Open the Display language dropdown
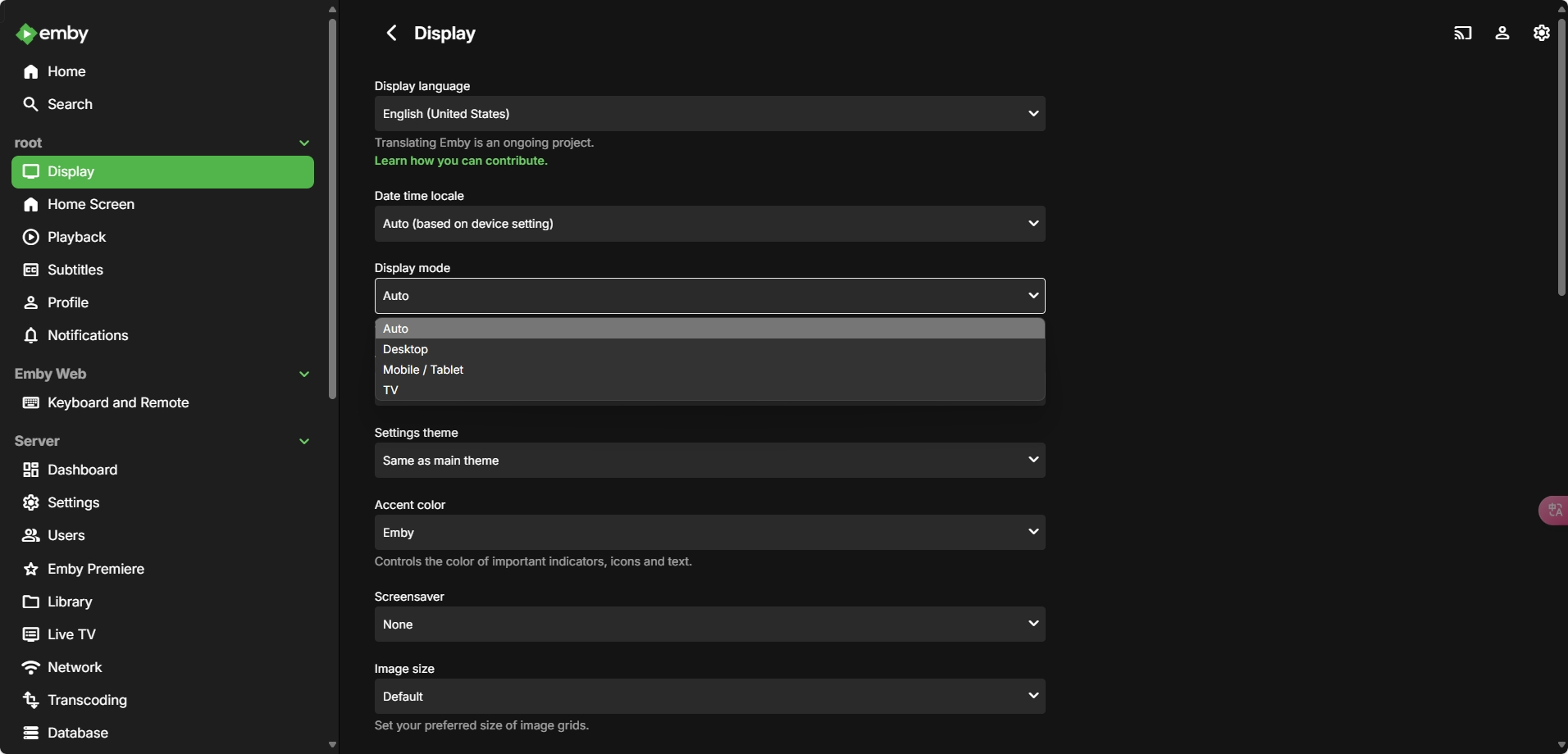 tap(710, 114)
